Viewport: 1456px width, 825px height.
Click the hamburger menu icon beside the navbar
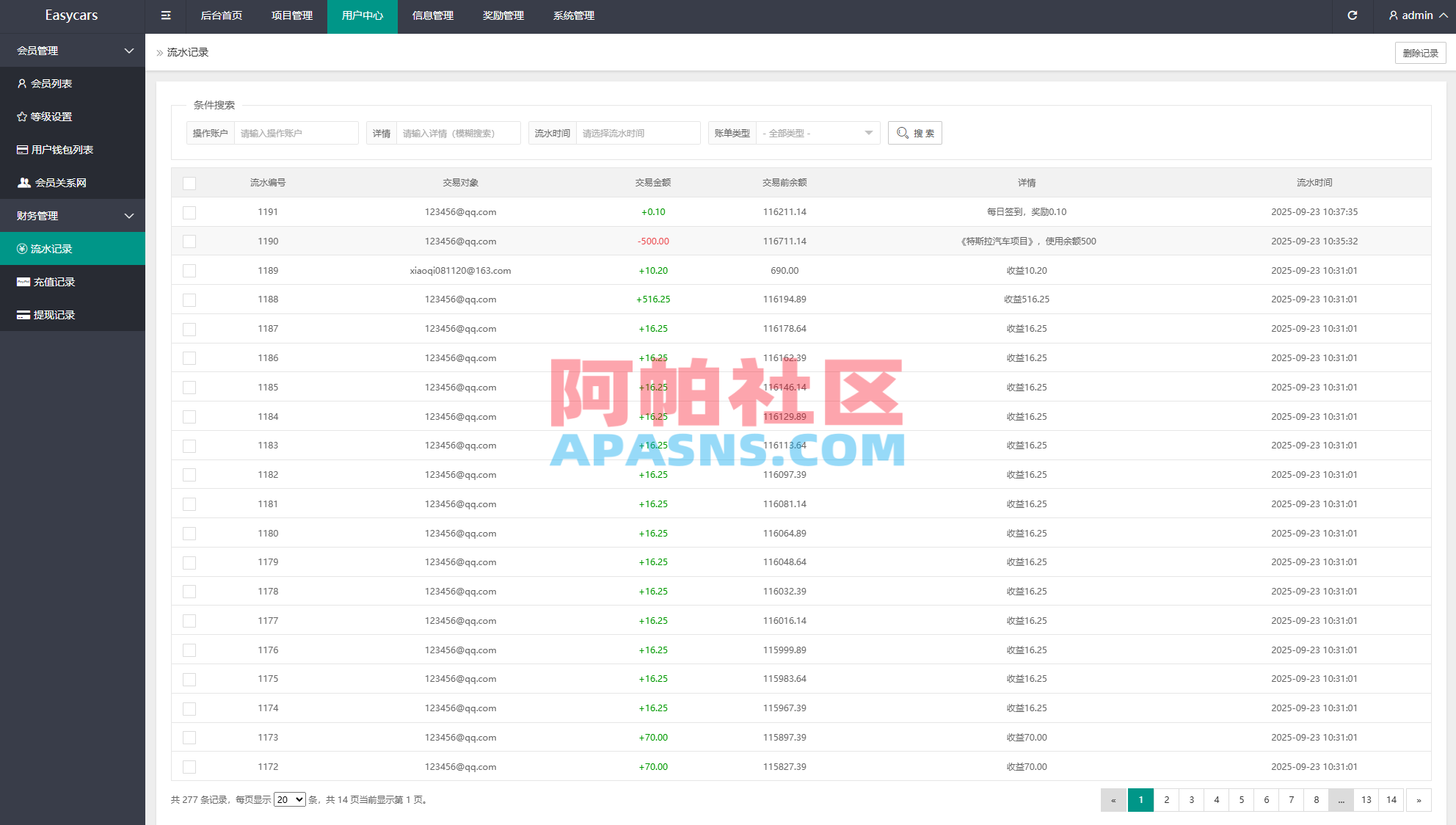(x=165, y=15)
